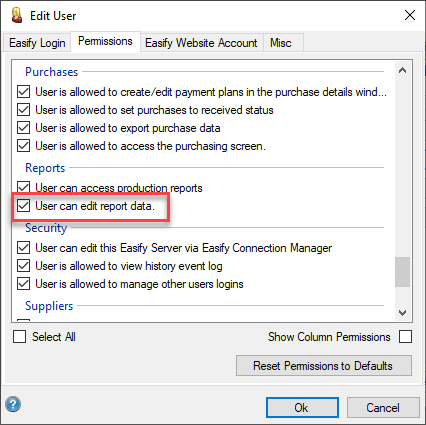
Task: Click the Edit User title bar icon
Action: [16, 15]
